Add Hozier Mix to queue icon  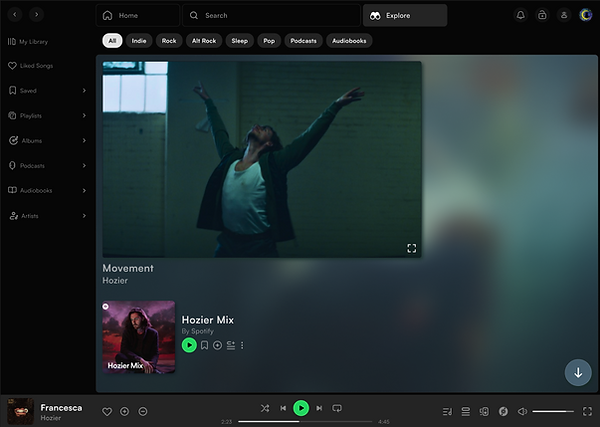click(231, 346)
